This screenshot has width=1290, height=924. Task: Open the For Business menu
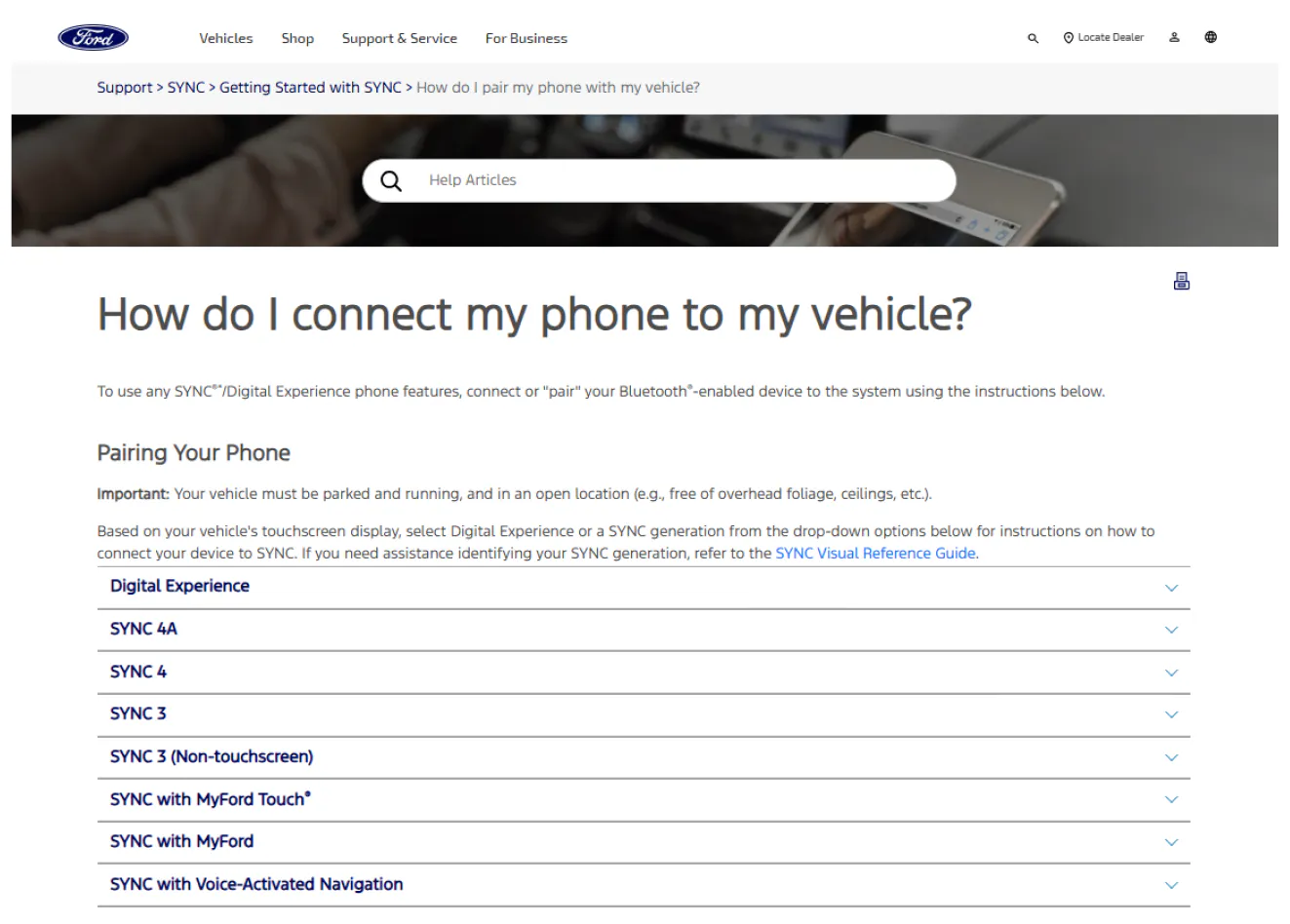coord(527,38)
